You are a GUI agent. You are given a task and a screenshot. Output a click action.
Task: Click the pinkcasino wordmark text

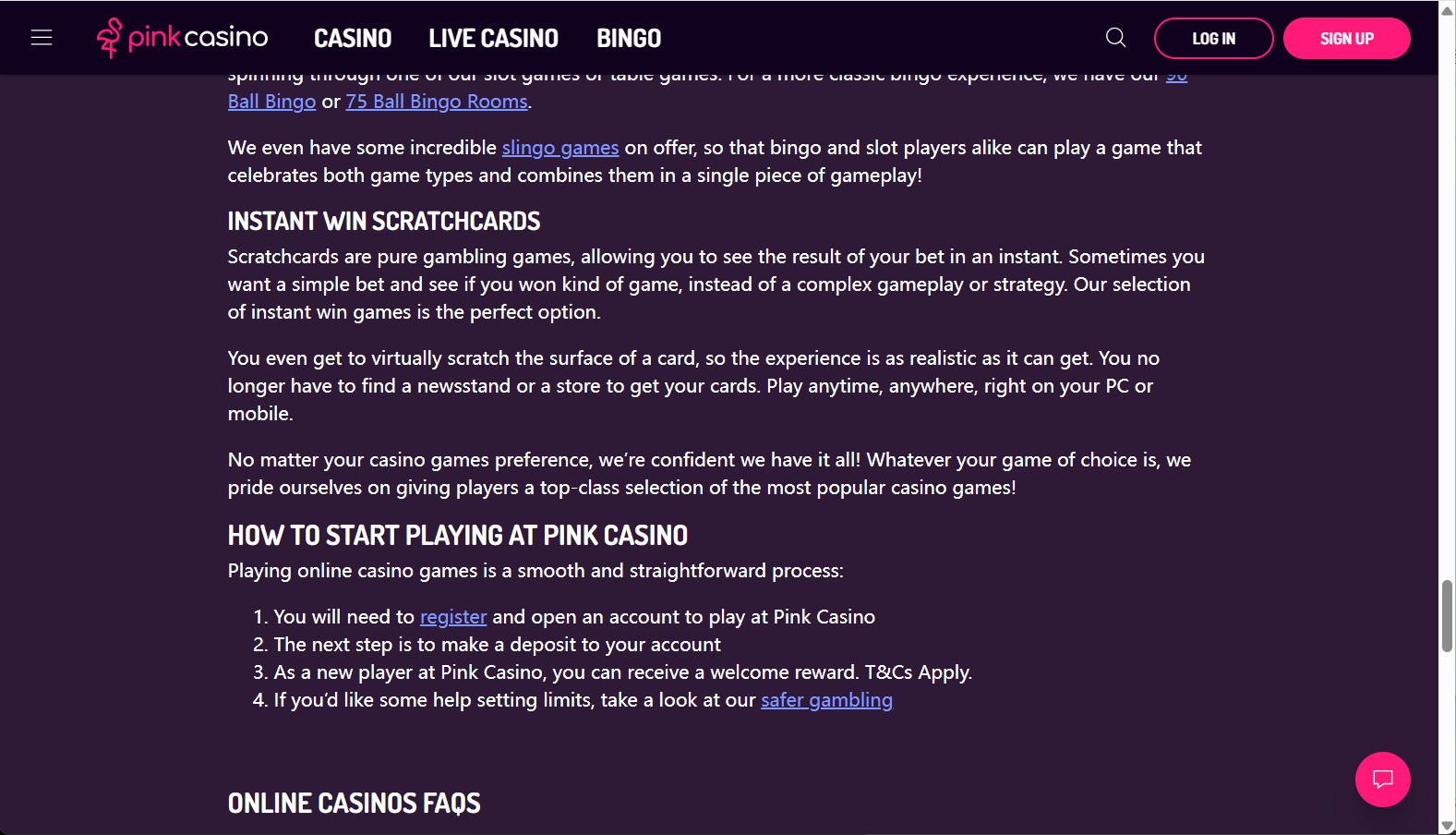tap(198, 38)
